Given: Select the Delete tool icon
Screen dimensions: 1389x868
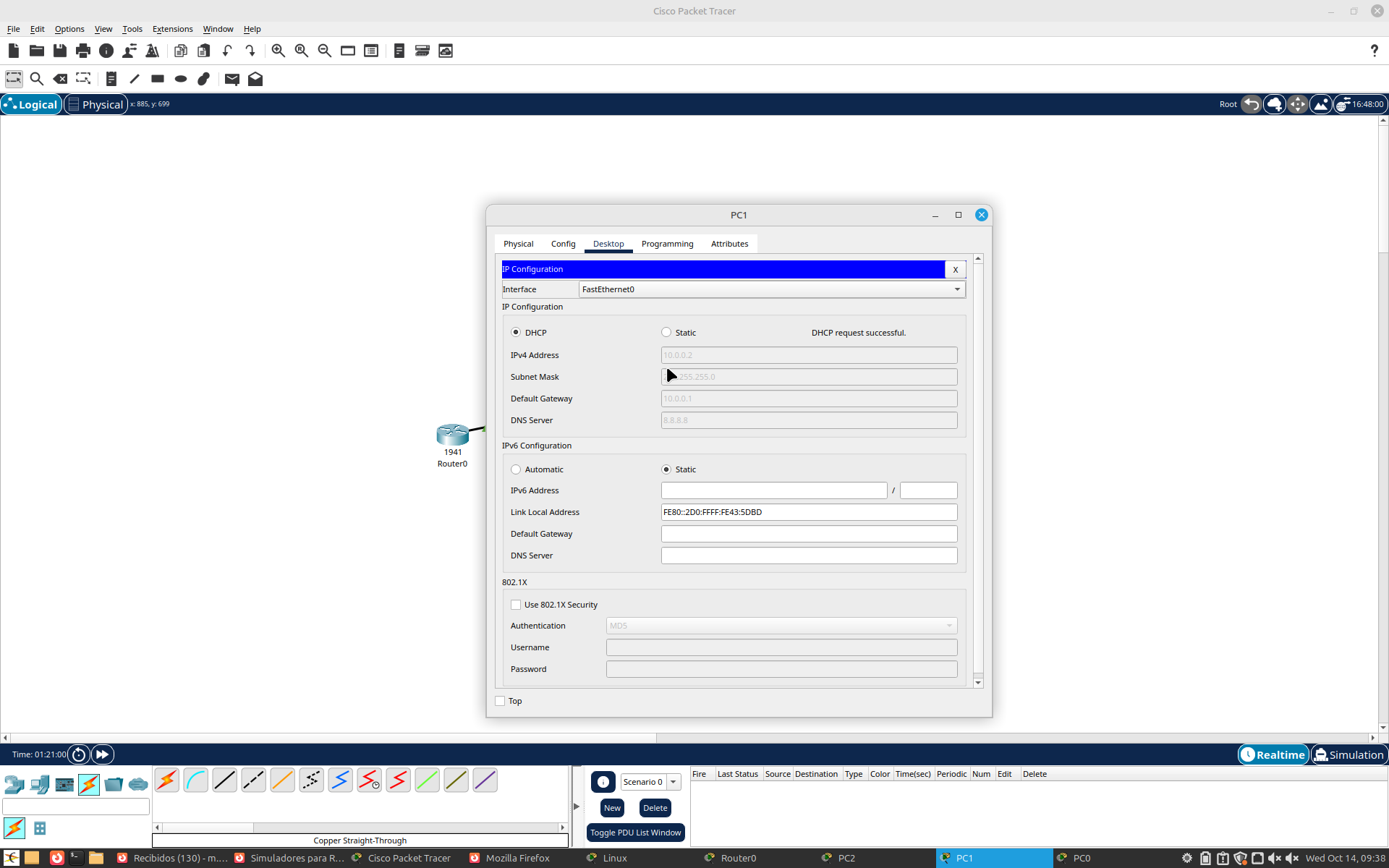Looking at the screenshot, I should coord(60,79).
